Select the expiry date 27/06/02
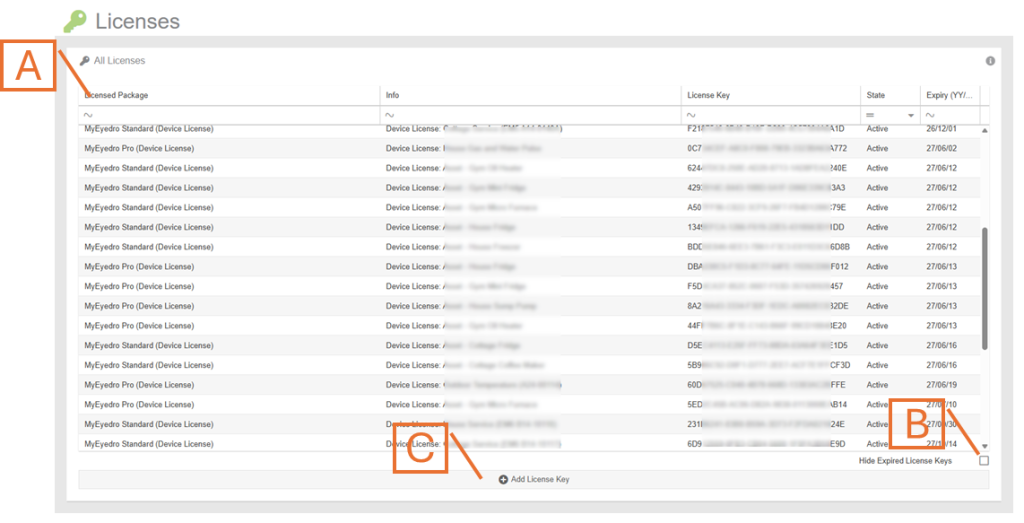1024x523 pixels. pos(941,149)
